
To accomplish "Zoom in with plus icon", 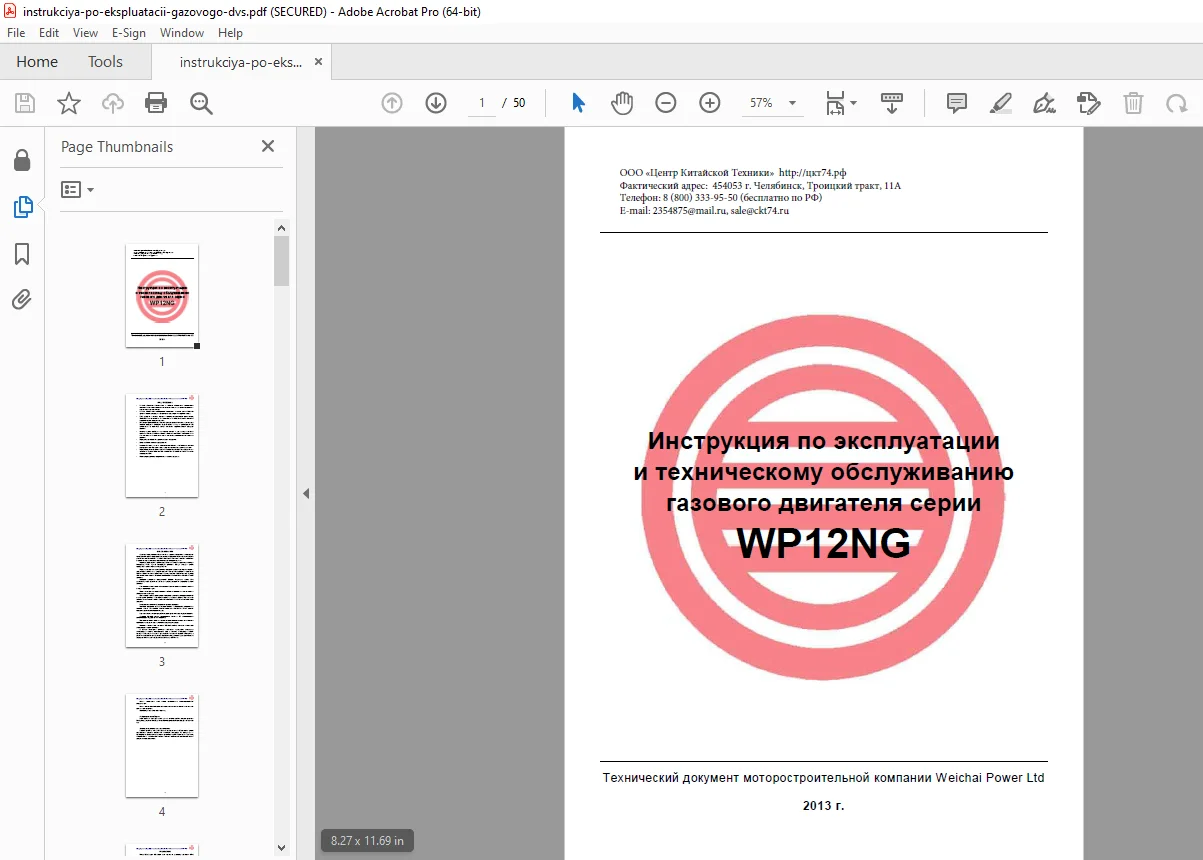I will tap(710, 103).
